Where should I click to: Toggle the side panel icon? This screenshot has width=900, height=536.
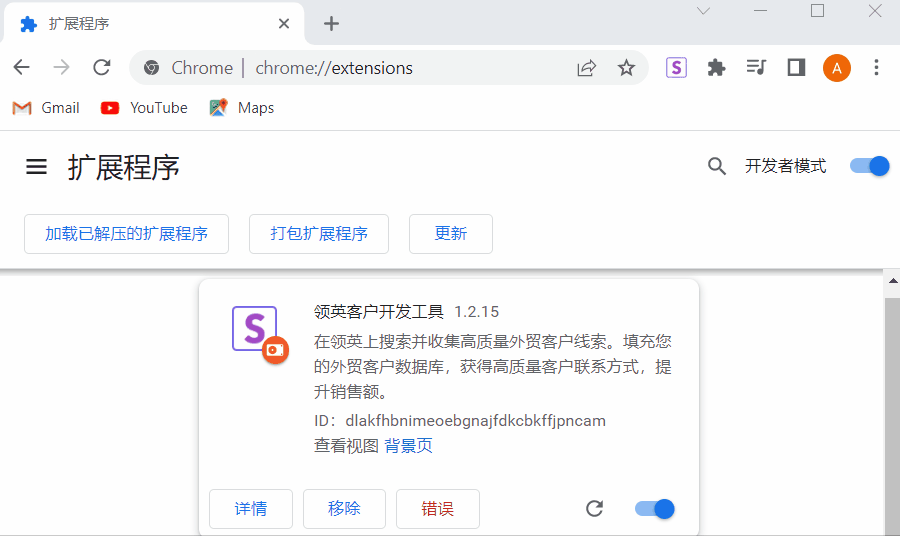(796, 68)
